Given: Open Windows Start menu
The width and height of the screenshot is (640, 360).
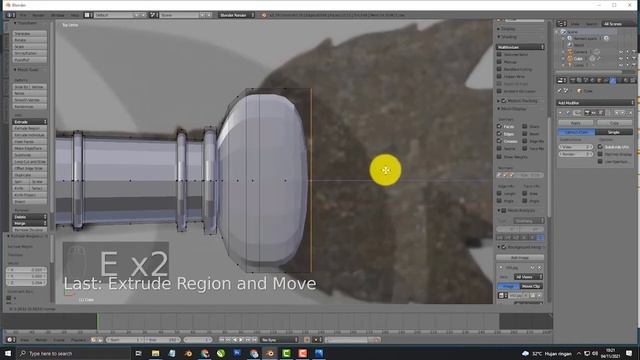Looking at the screenshot, I should 8,353.
